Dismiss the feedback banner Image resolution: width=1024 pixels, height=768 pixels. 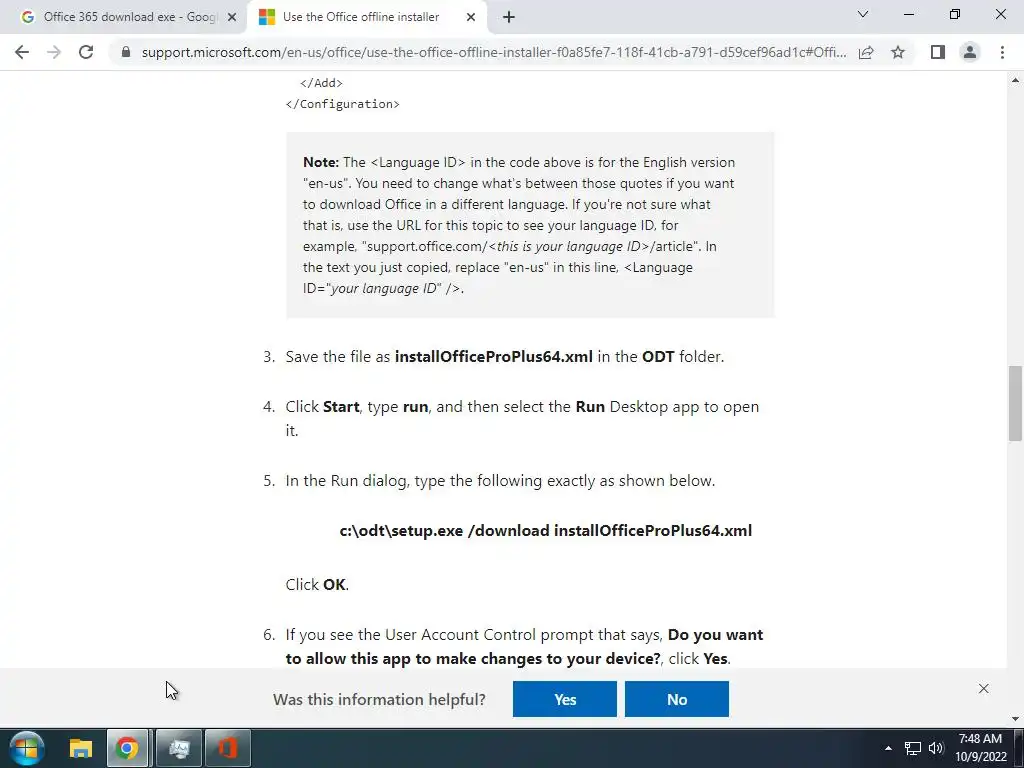pyautogui.click(x=984, y=688)
